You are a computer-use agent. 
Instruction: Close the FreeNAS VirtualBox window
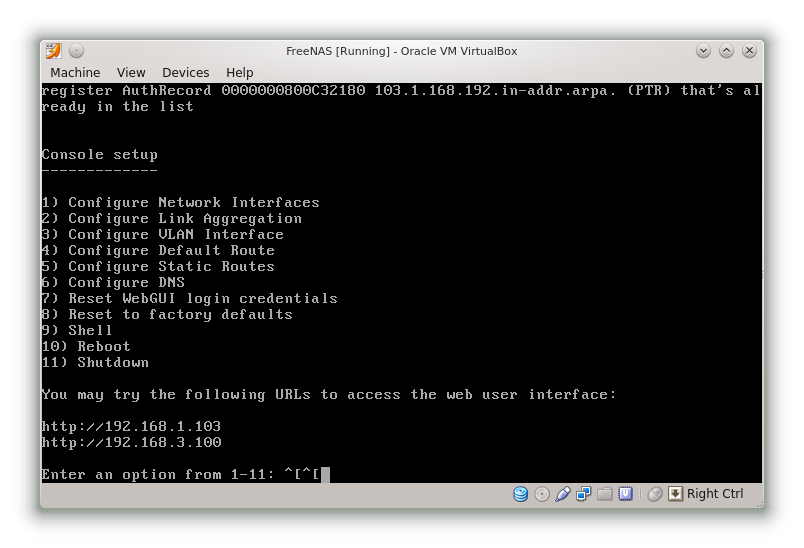(x=749, y=51)
